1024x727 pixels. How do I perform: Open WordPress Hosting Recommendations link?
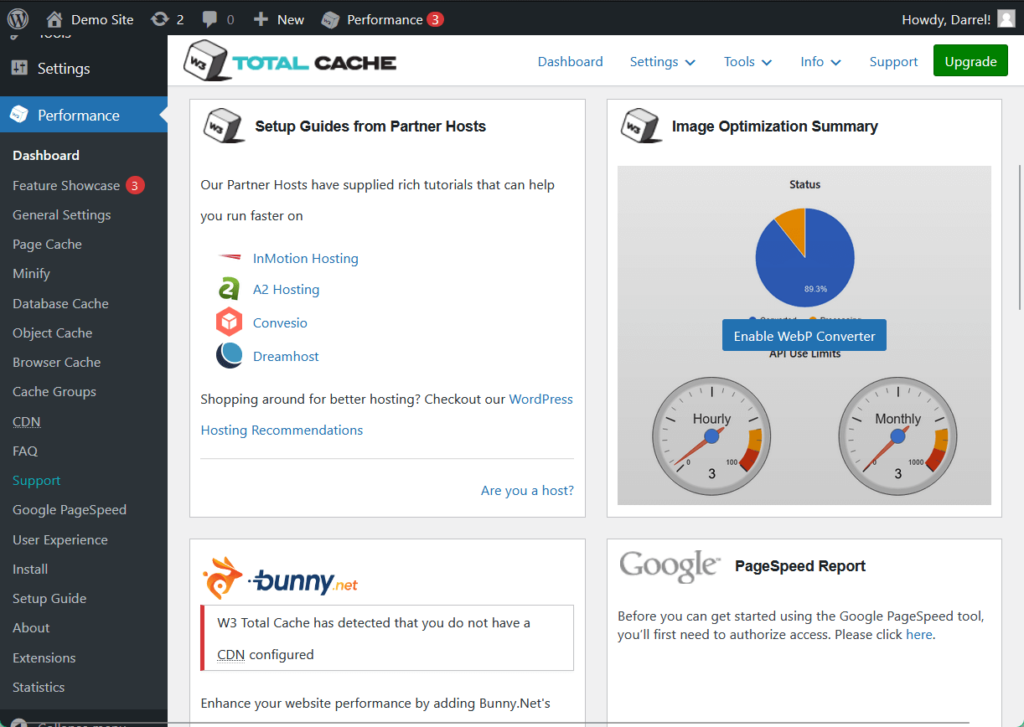coord(387,414)
